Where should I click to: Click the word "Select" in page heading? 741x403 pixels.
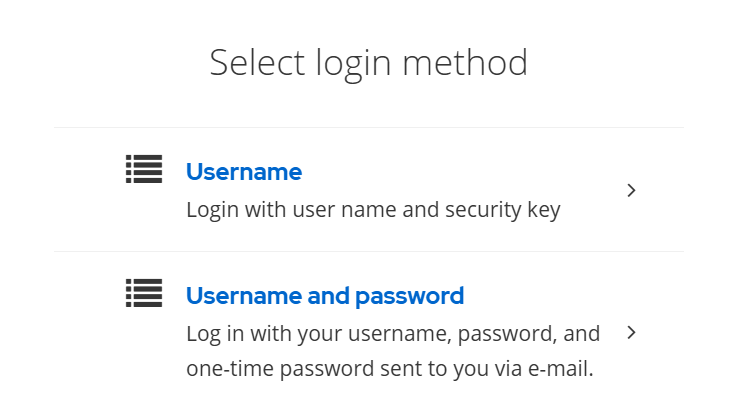coord(258,62)
